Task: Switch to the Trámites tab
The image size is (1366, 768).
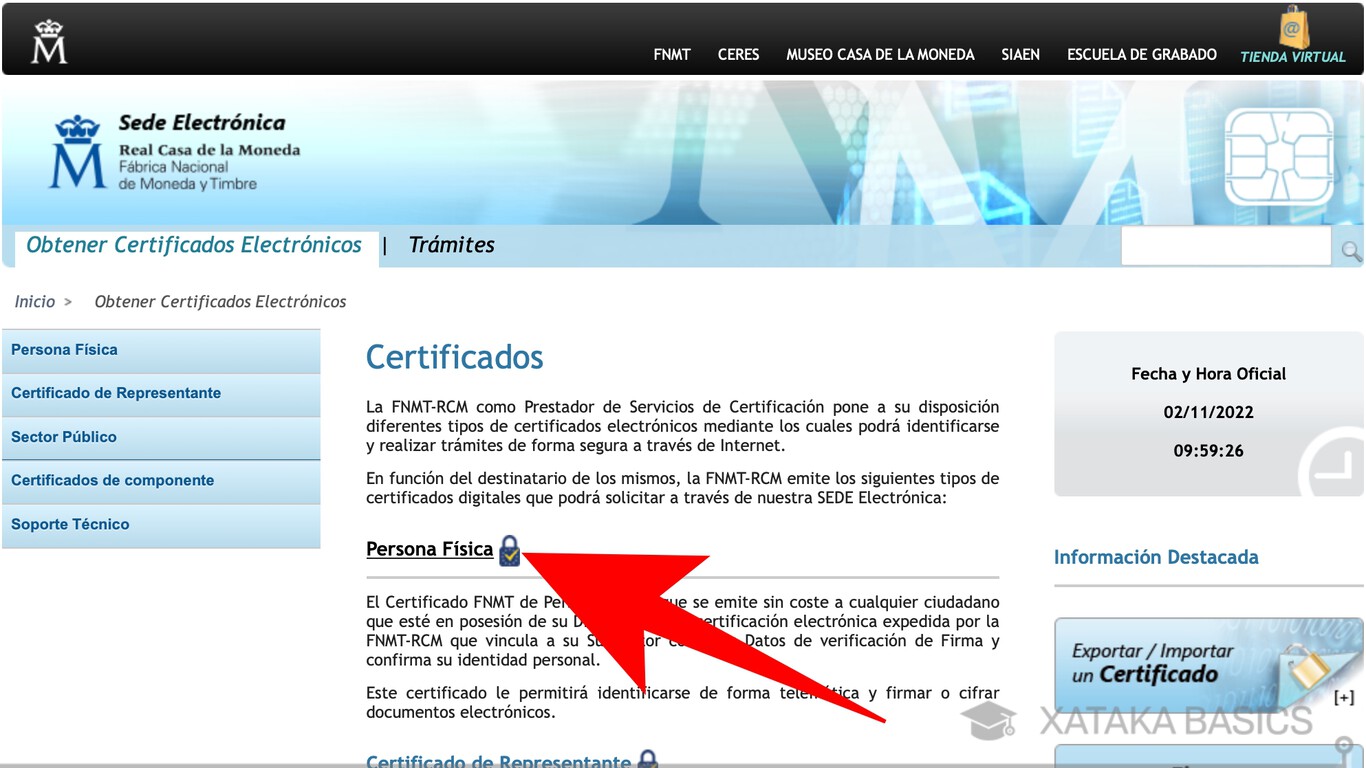Action: pyautogui.click(x=451, y=244)
